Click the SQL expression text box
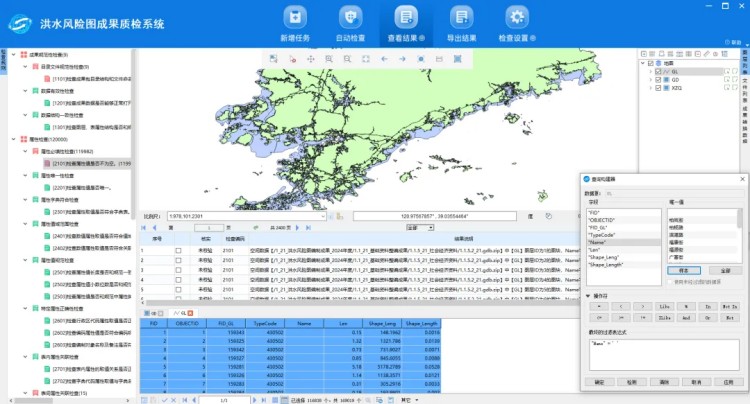 [x=661, y=355]
